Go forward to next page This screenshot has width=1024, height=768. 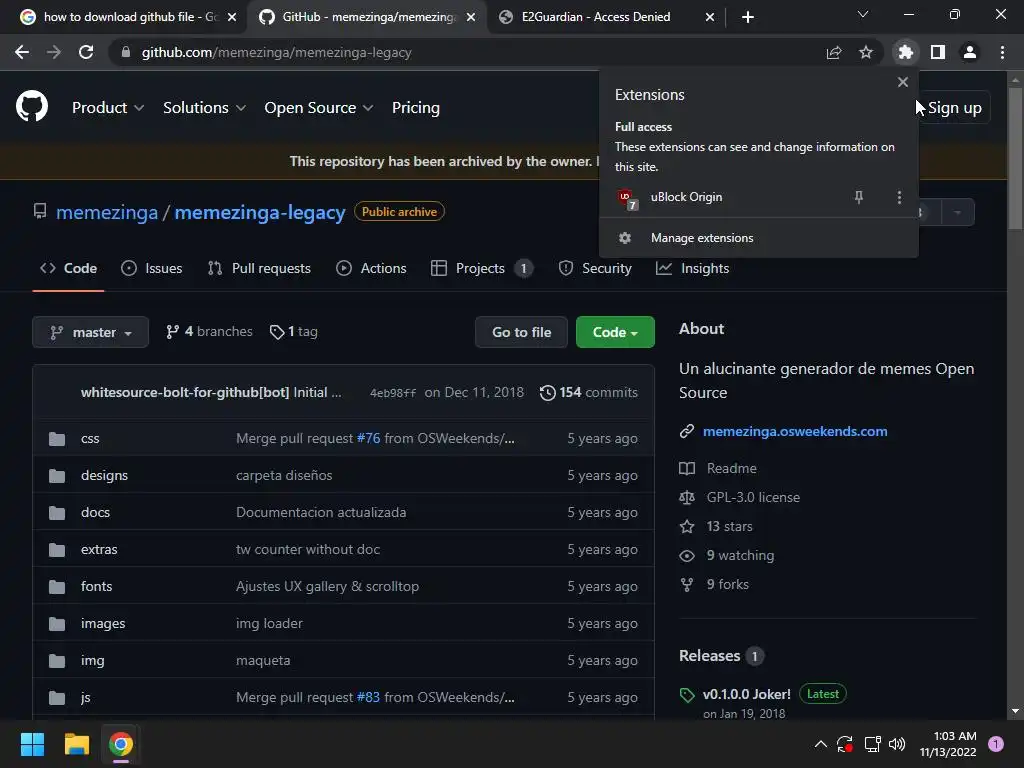(54, 52)
